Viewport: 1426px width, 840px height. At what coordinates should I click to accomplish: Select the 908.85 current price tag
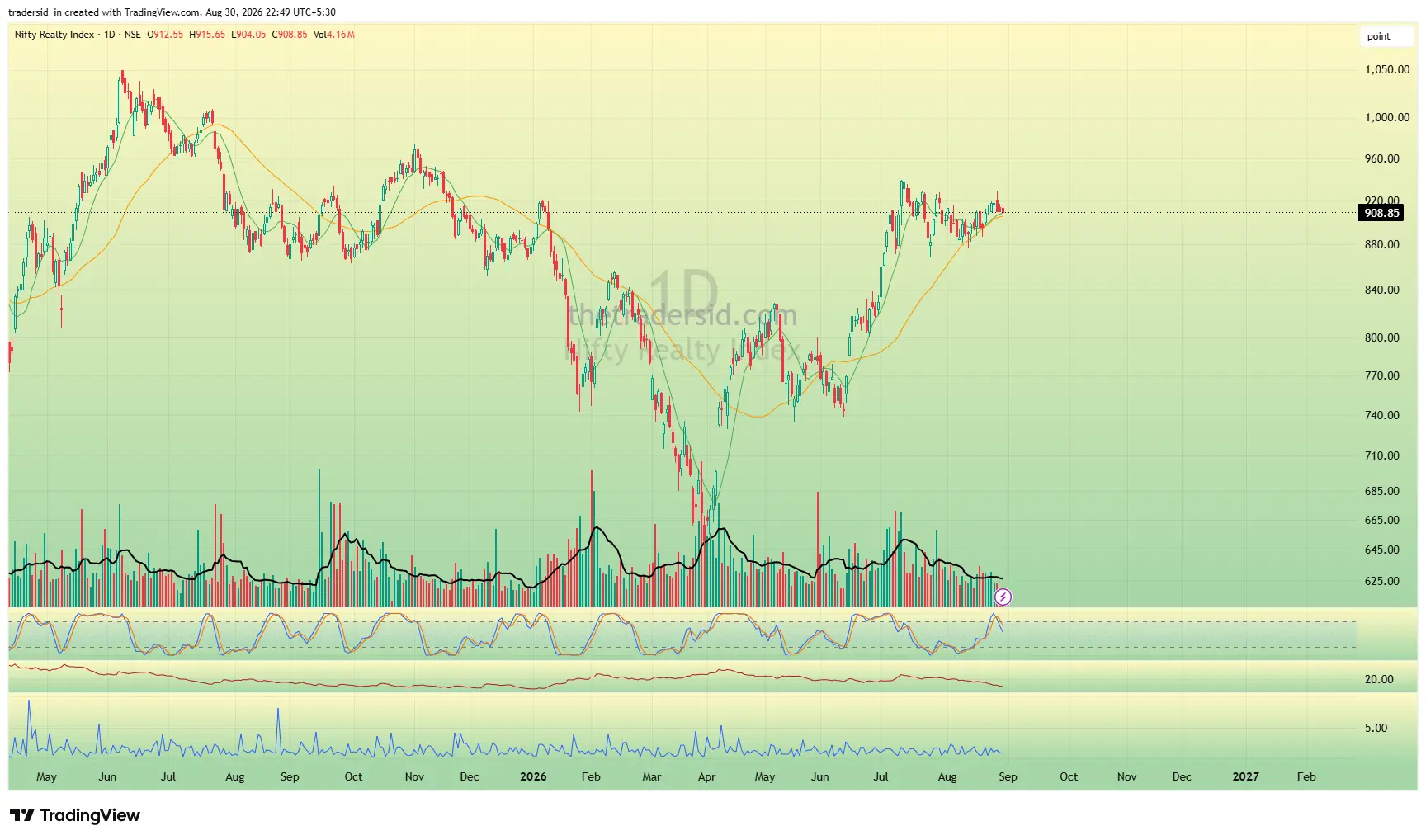click(1381, 213)
